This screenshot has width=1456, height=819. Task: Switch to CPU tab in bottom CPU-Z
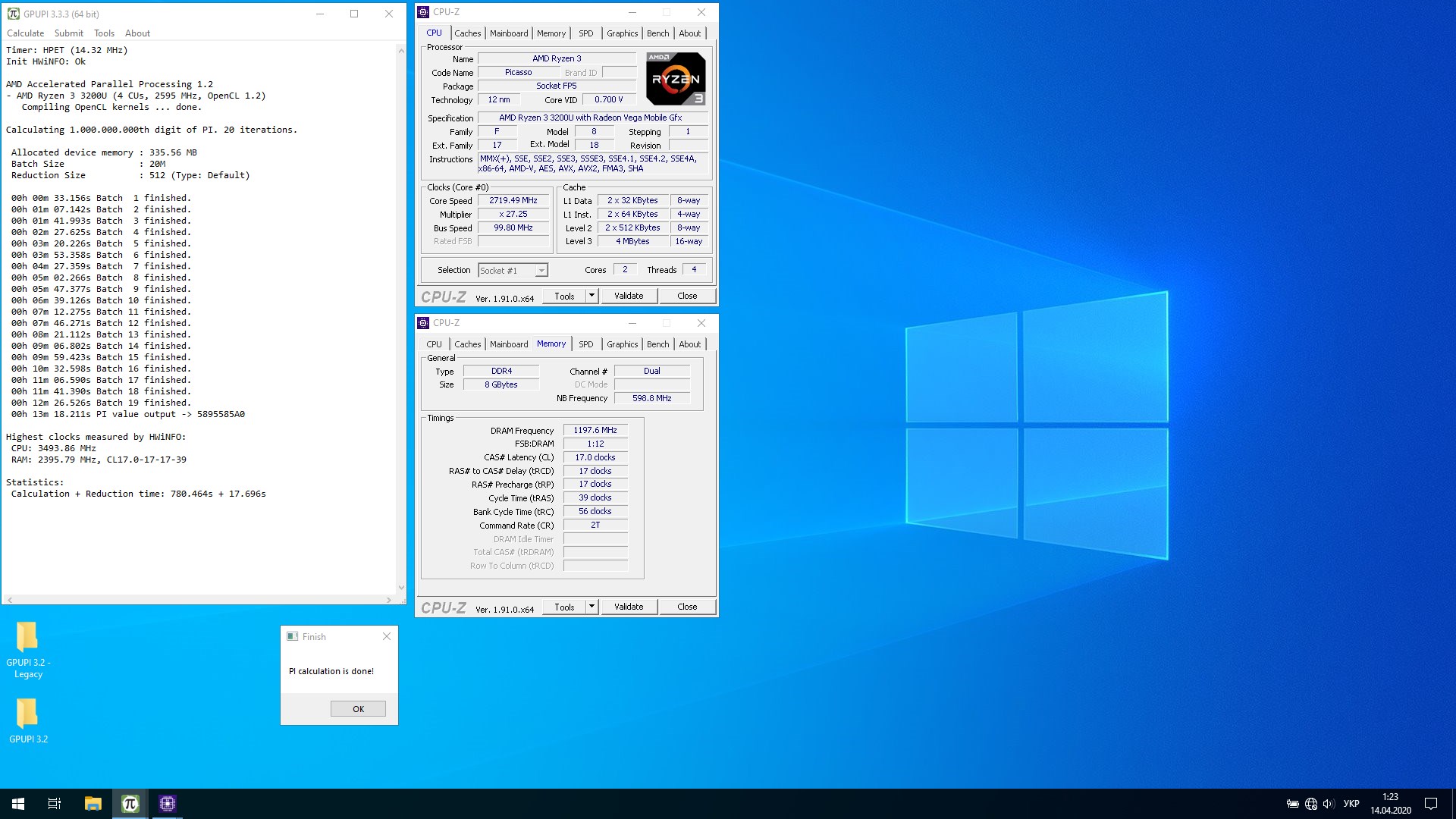(435, 344)
